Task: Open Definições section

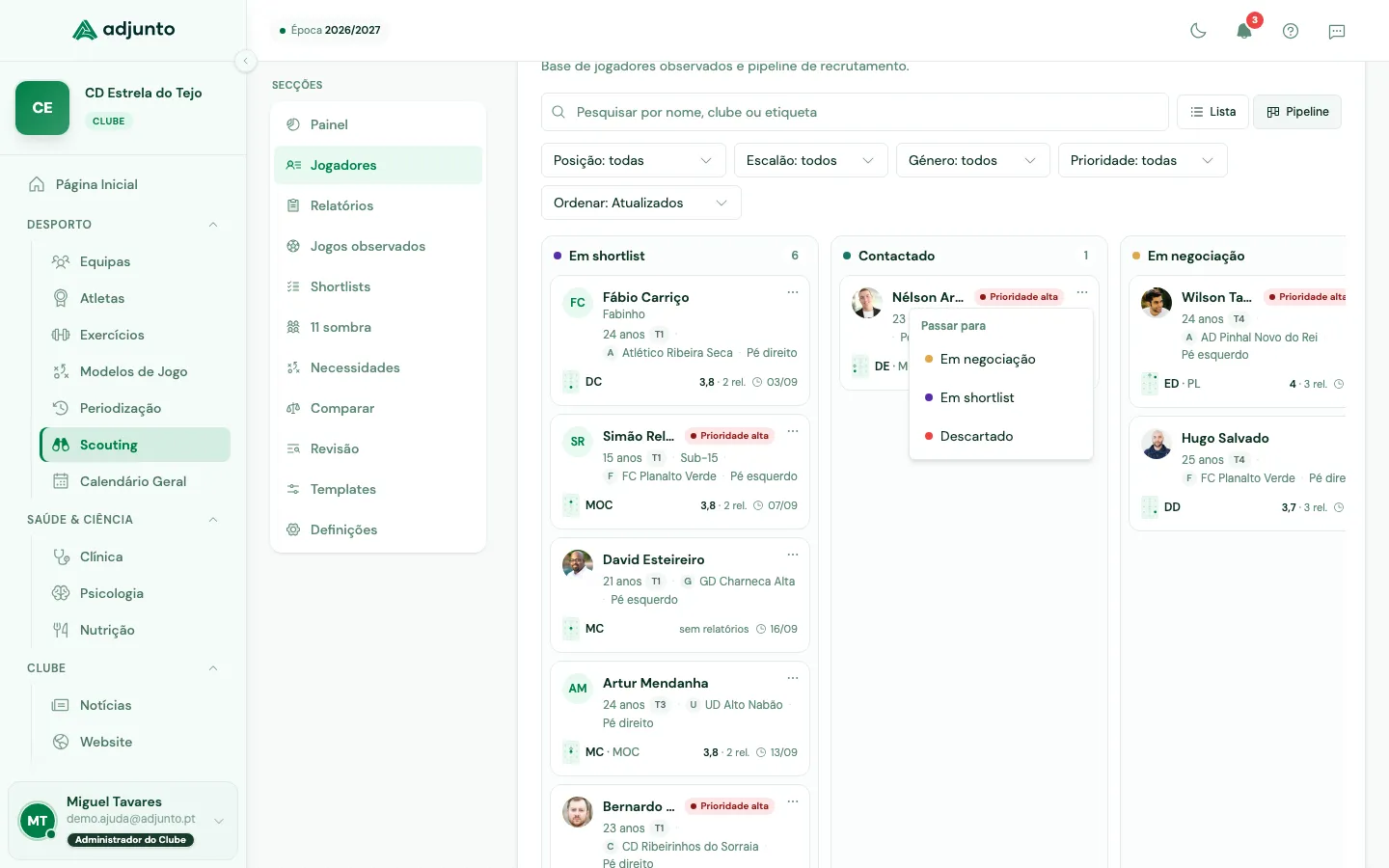Action: [x=378, y=529]
